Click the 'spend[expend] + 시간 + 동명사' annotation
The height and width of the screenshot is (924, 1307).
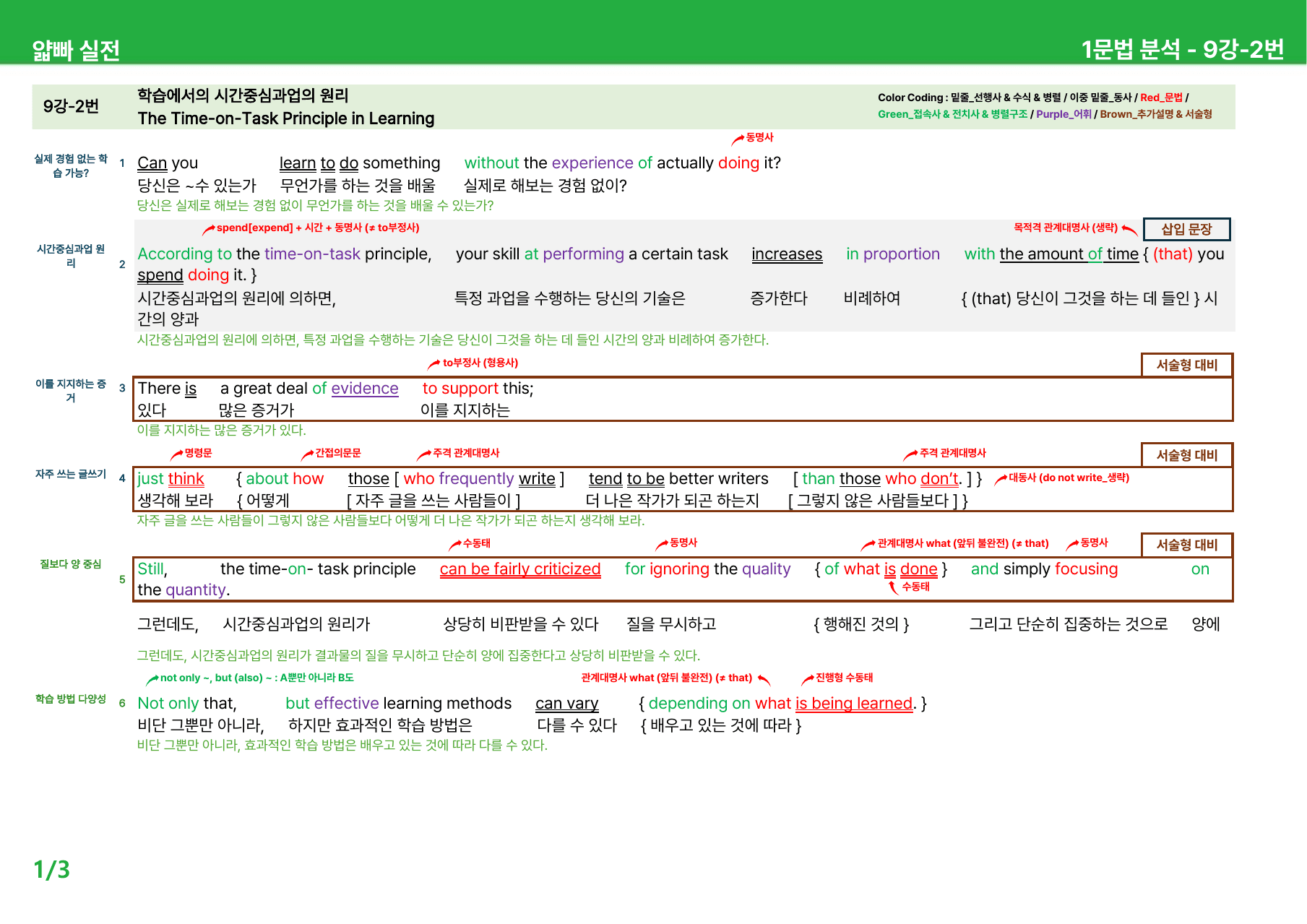click(318, 228)
